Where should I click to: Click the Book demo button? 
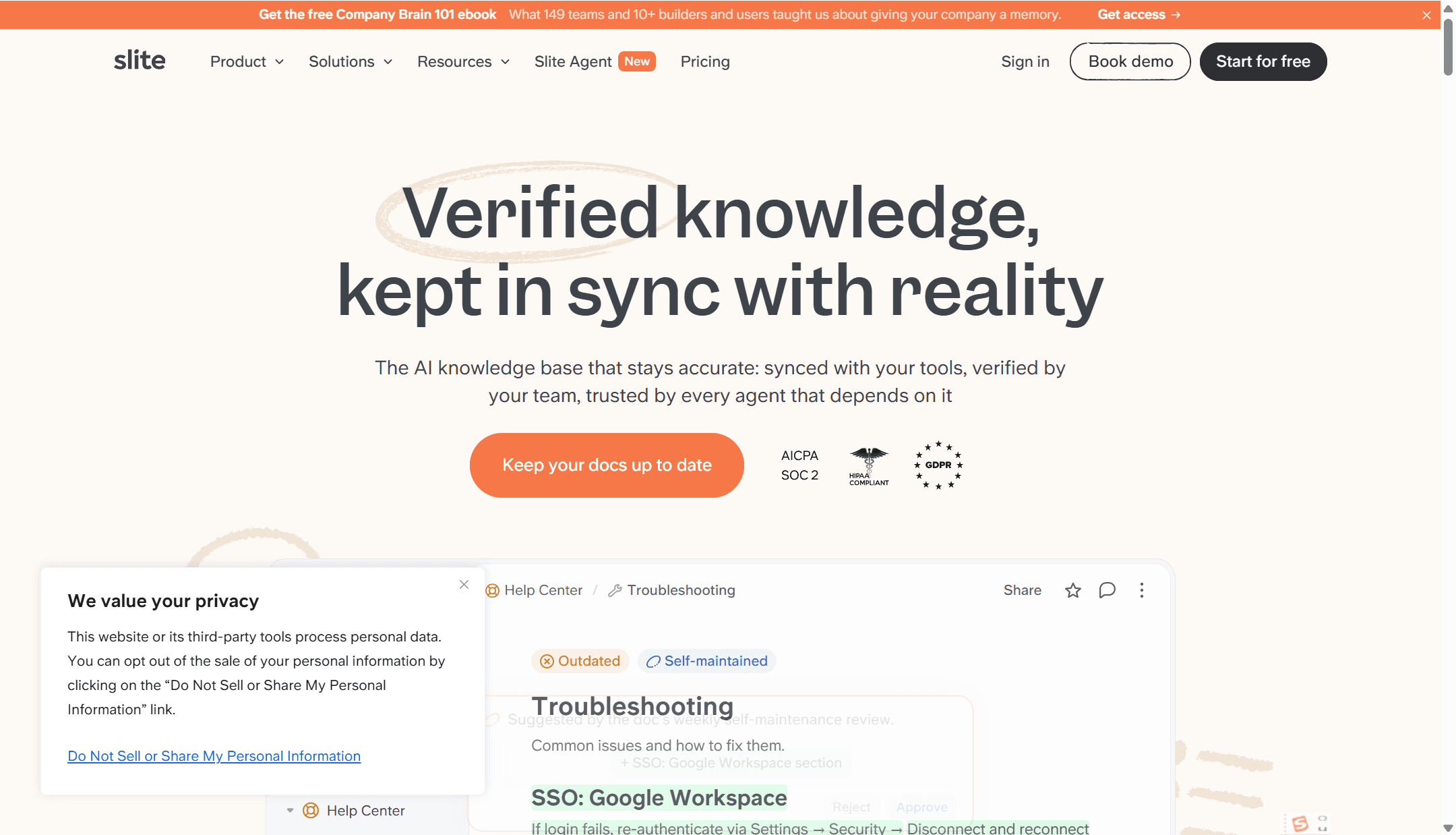(1130, 61)
